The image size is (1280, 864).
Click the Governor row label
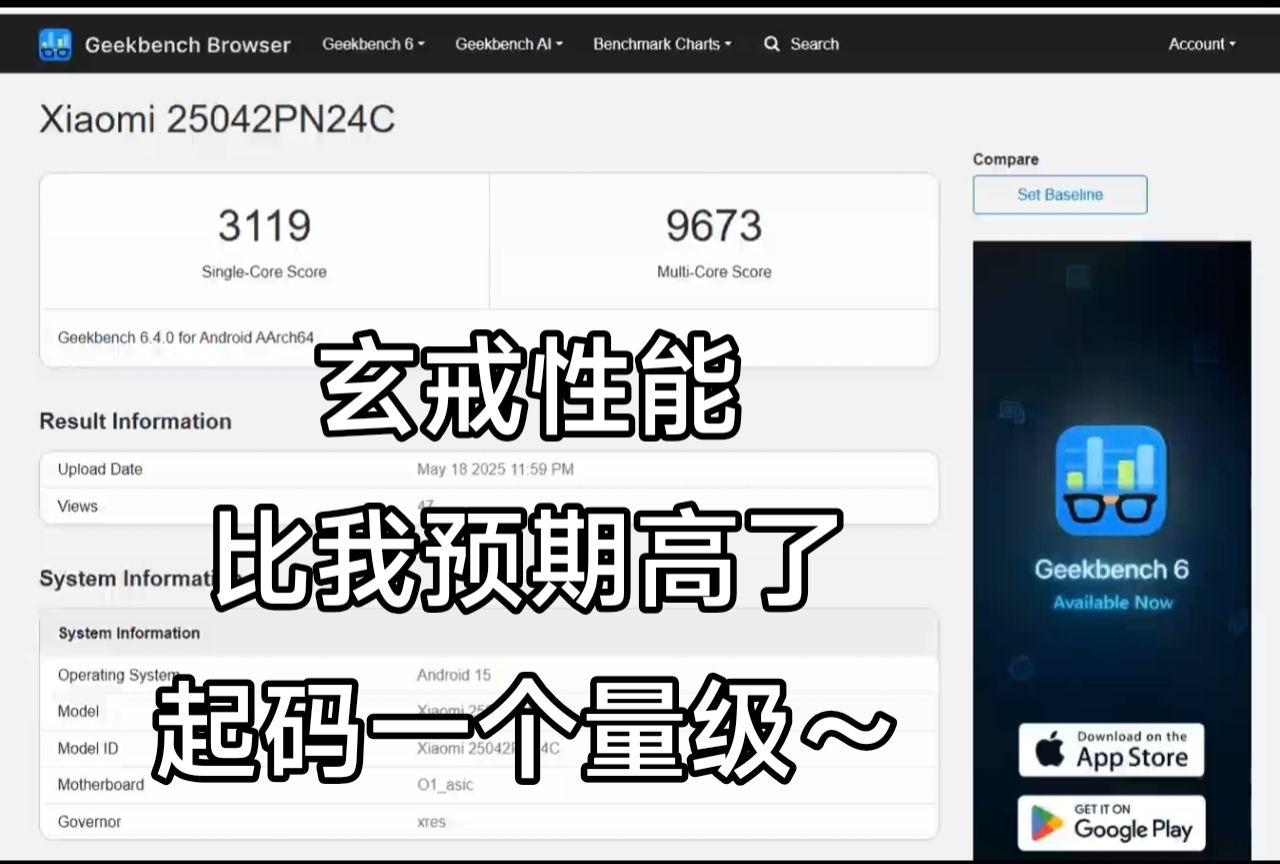tap(89, 822)
